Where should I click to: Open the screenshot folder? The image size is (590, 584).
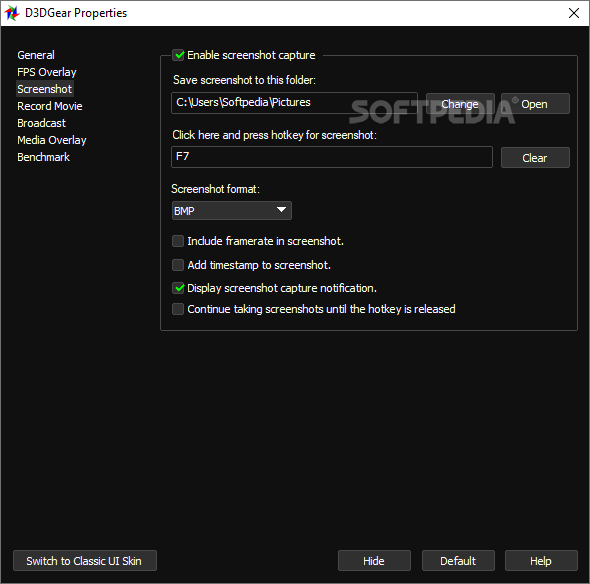[x=535, y=104]
